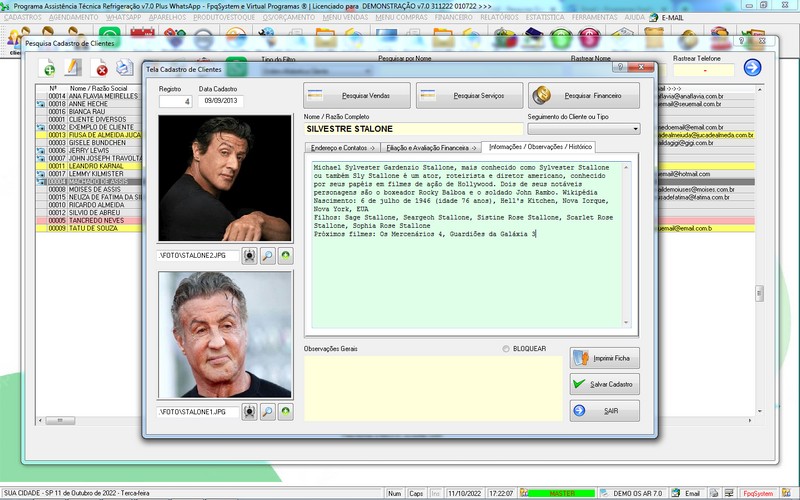The width and height of the screenshot is (800, 500).
Task: Click the add new client icon
Action: click(x=47, y=68)
